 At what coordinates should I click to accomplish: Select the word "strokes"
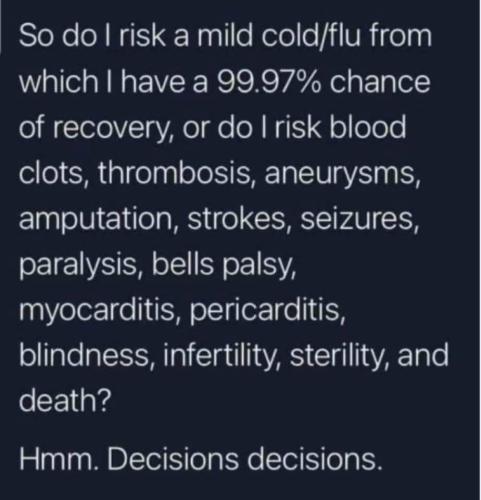[236, 219]
